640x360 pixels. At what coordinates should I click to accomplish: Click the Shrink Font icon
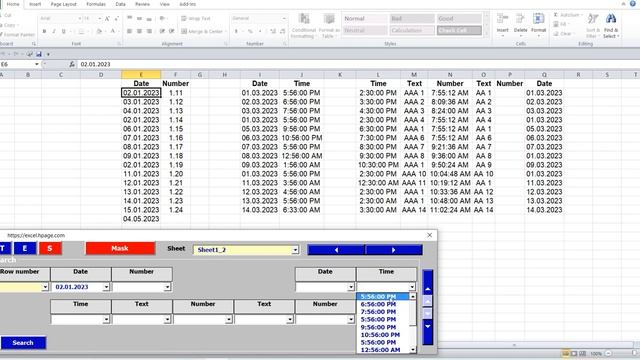[116, 19]
